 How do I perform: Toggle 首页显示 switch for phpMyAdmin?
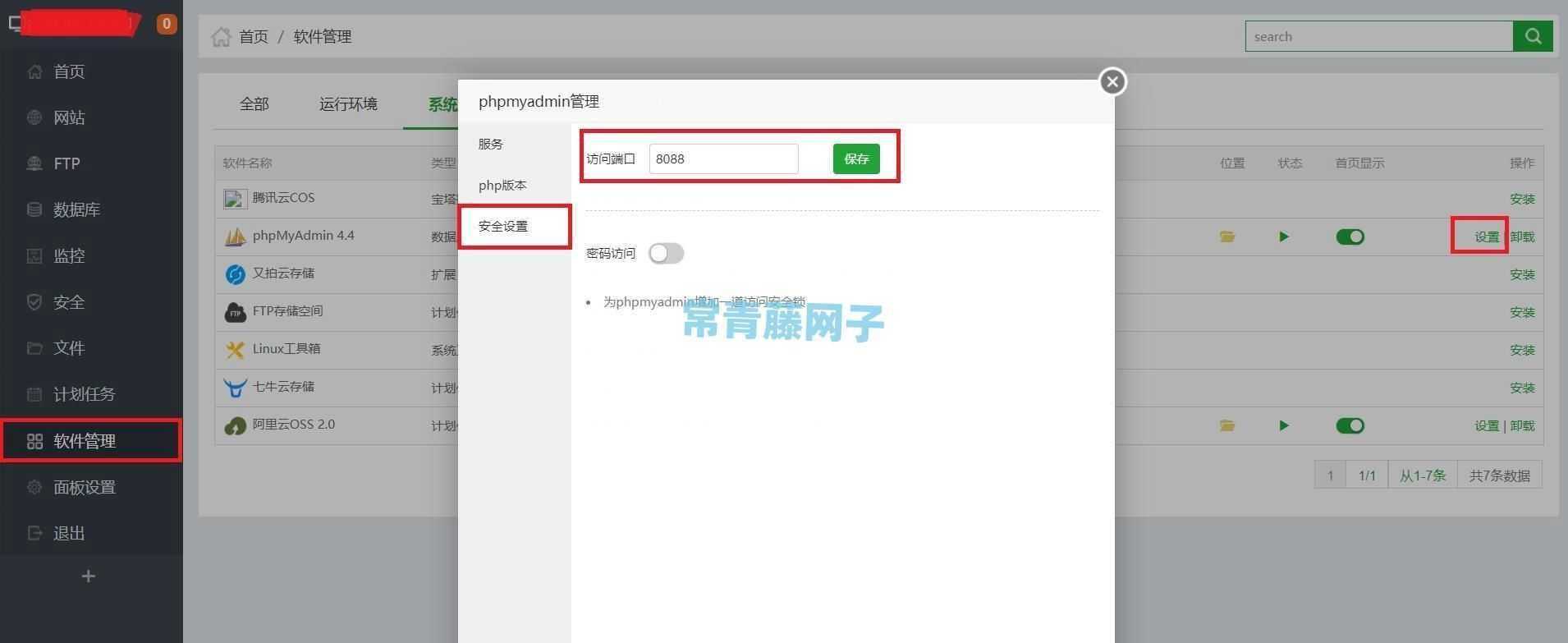coord(1350,237)
